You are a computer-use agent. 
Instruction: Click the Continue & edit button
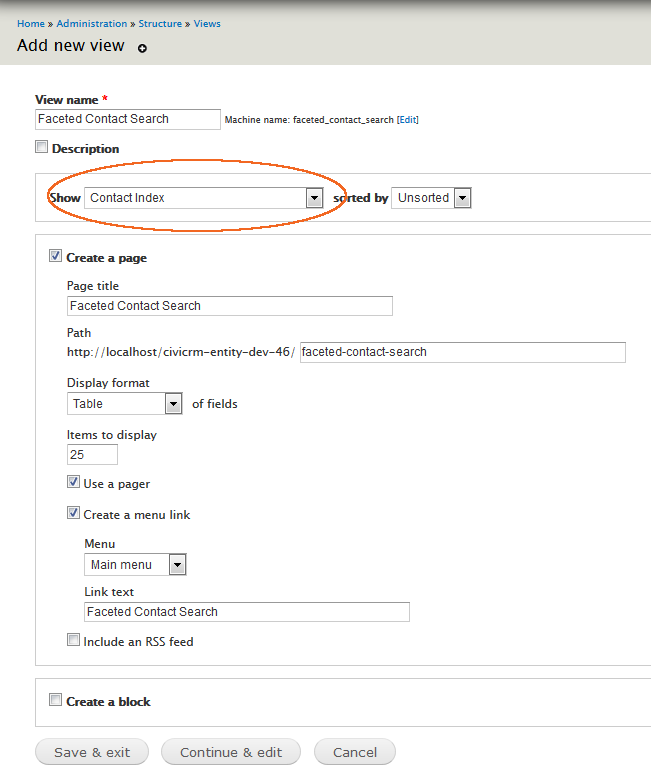tap(231, 752)
